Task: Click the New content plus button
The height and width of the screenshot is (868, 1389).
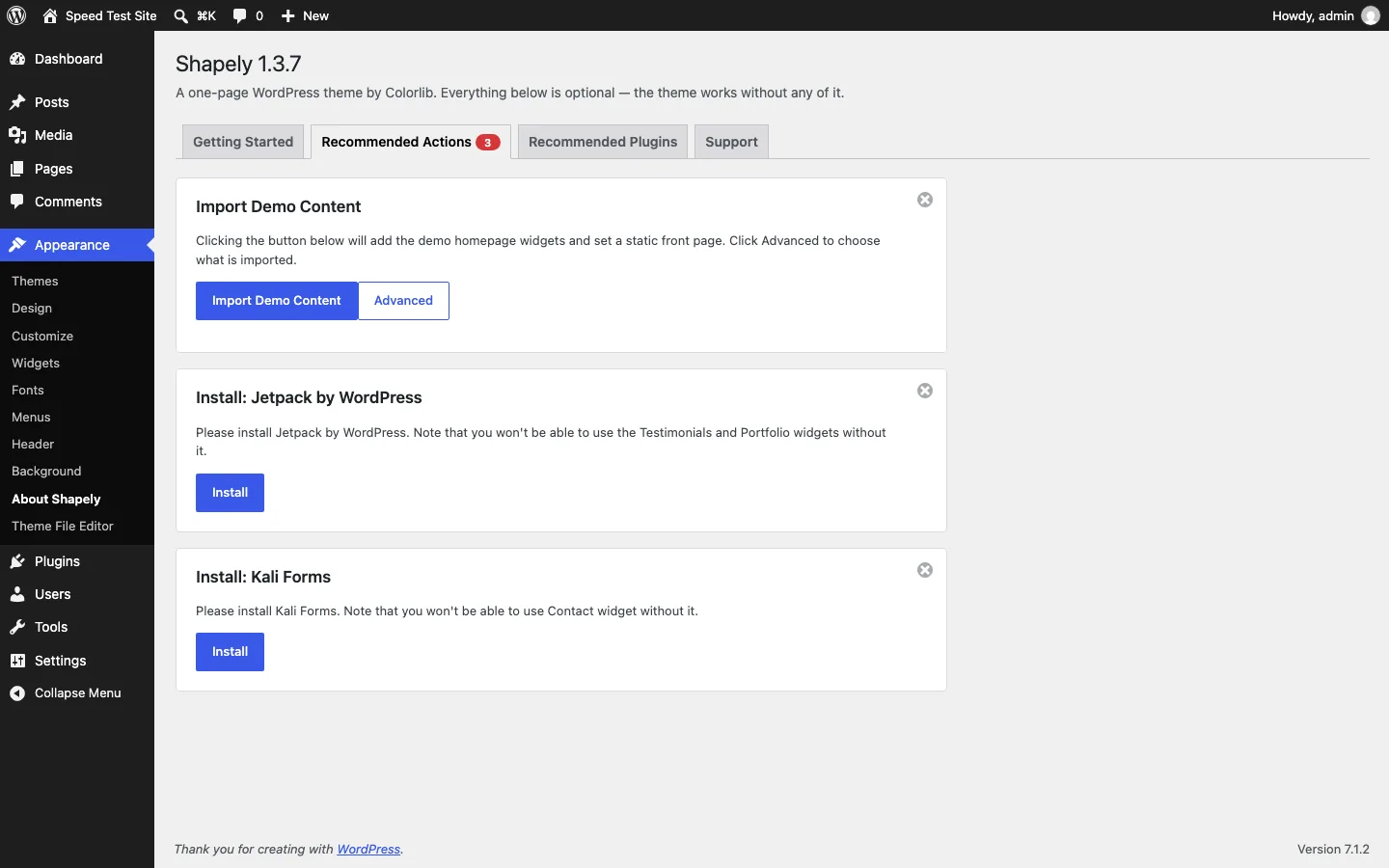Action: tap(305, 15)
